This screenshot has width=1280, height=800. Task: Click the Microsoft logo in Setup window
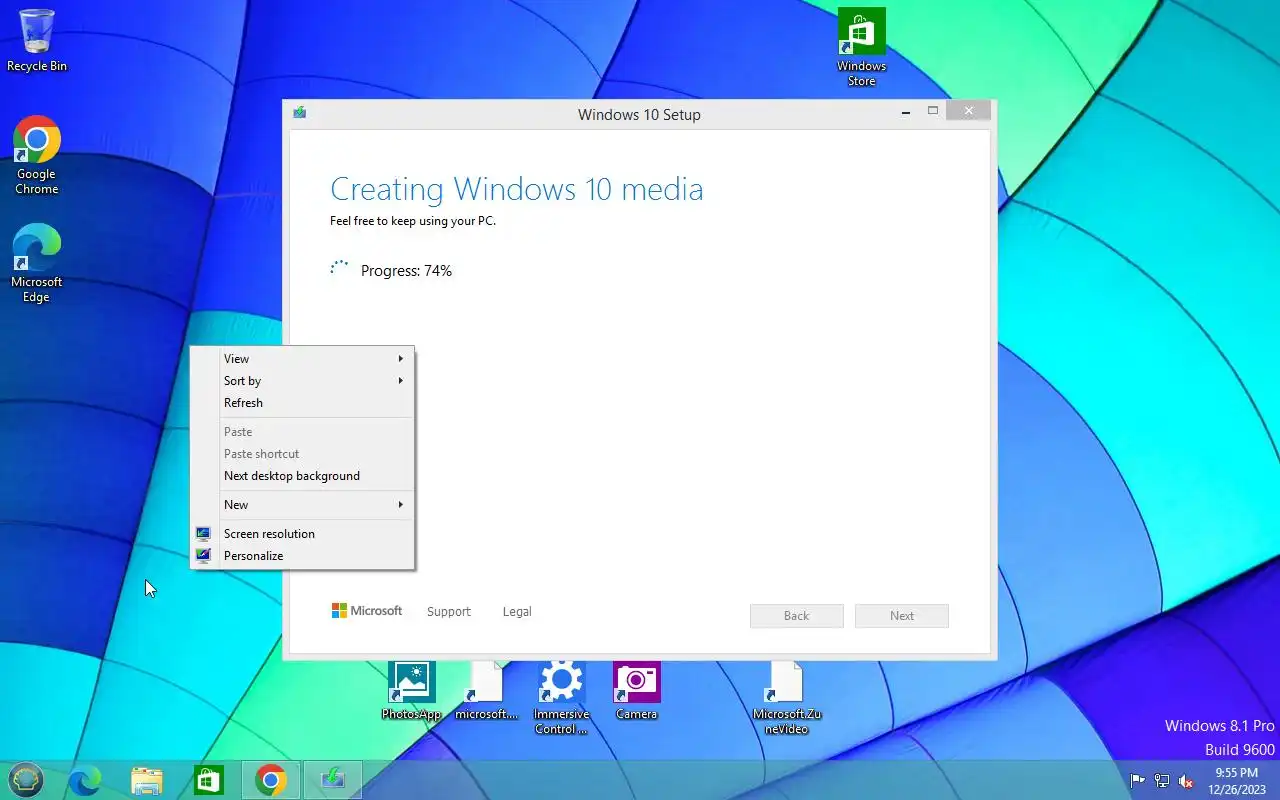pyautogui.click(x=367, y=611)
